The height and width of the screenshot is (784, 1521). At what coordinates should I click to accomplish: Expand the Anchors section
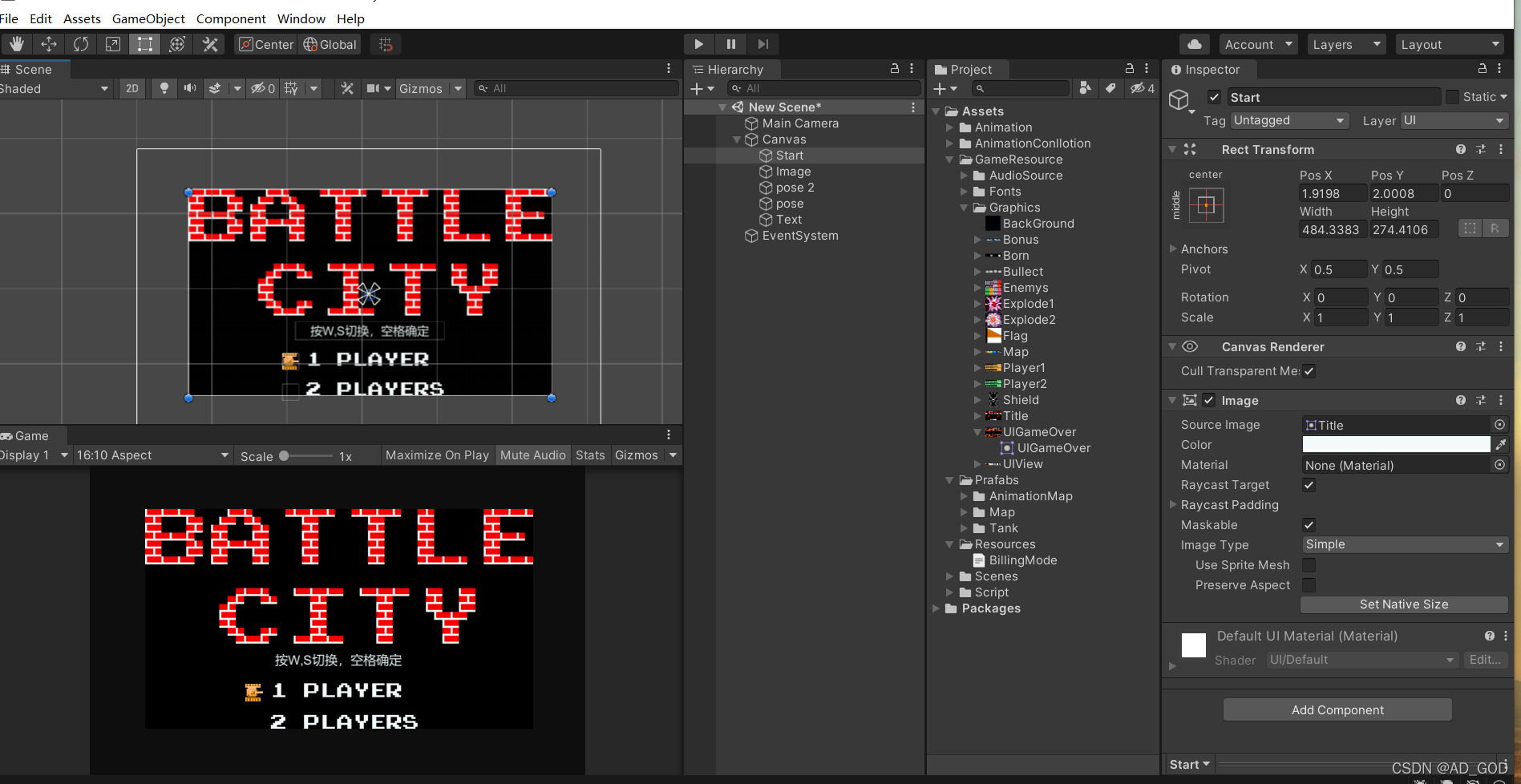pyautogui.click(x=1173, y=249)
